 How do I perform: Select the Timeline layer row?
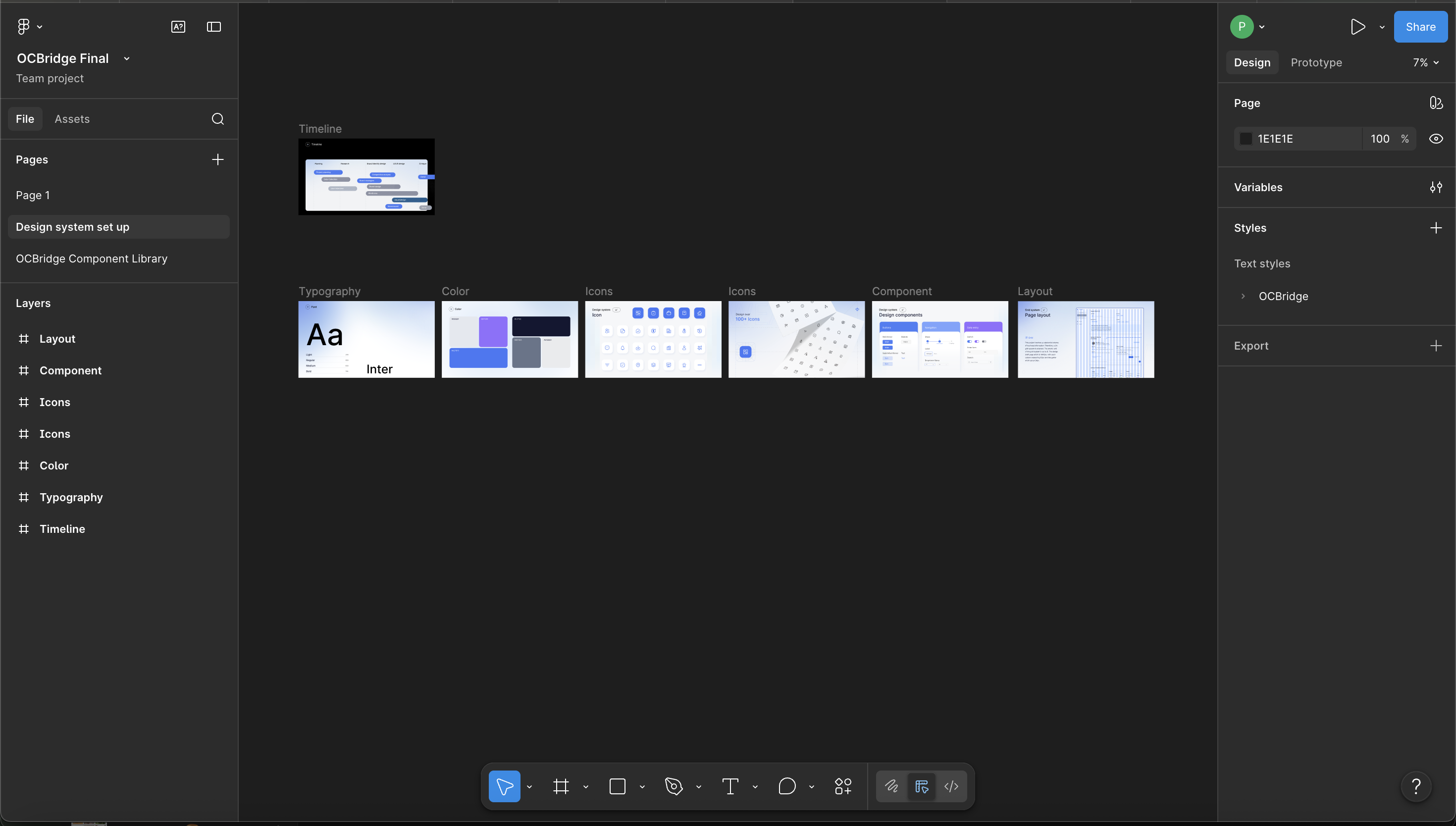pyautogui.click(x=118, y=529)
